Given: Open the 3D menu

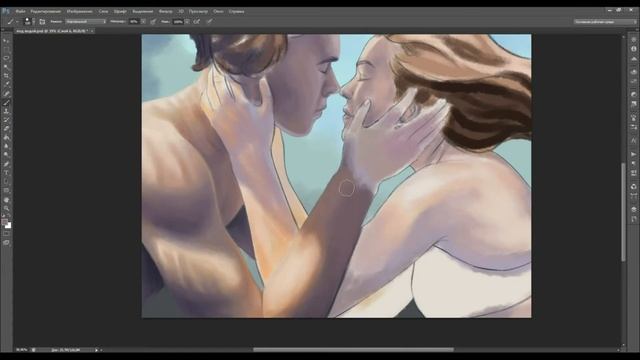Looking at the screenshot, I should point(181,11).
